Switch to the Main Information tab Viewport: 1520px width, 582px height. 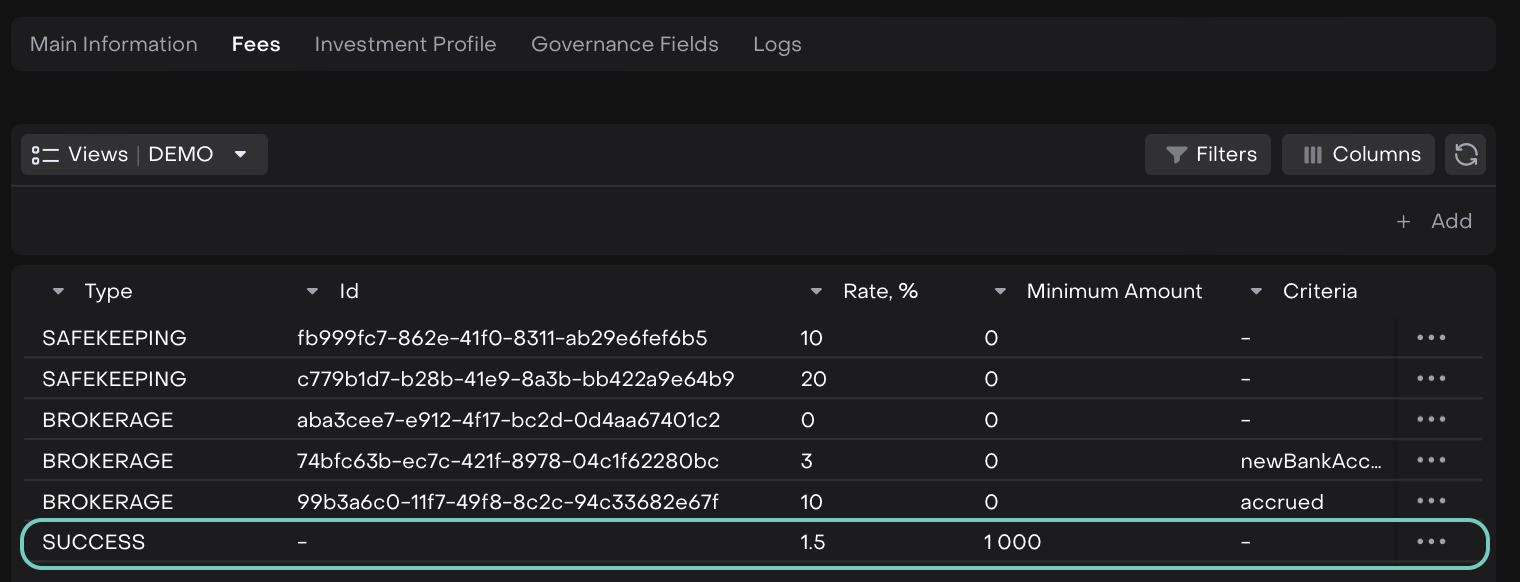114,45
